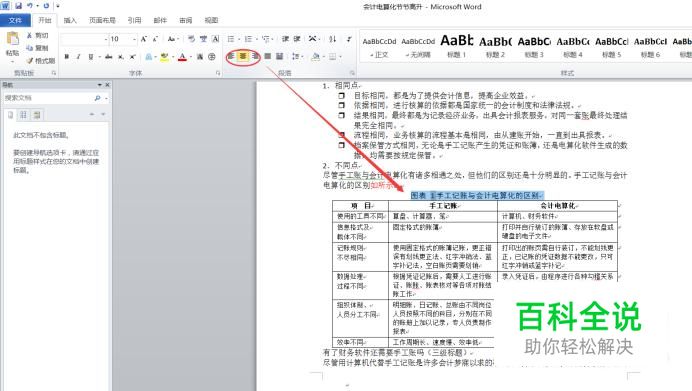The width and height of the screenshot is (692, 391).
Task: Decrease paragraph indent
Action: point(286,39)
